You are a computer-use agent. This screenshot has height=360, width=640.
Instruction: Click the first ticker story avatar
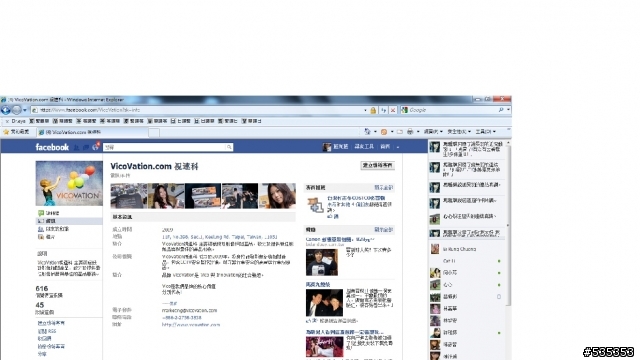435,147
